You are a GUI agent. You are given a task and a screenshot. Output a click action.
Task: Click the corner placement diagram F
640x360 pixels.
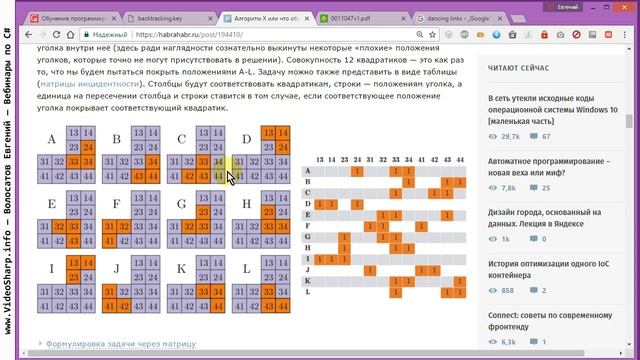point(131,219)
